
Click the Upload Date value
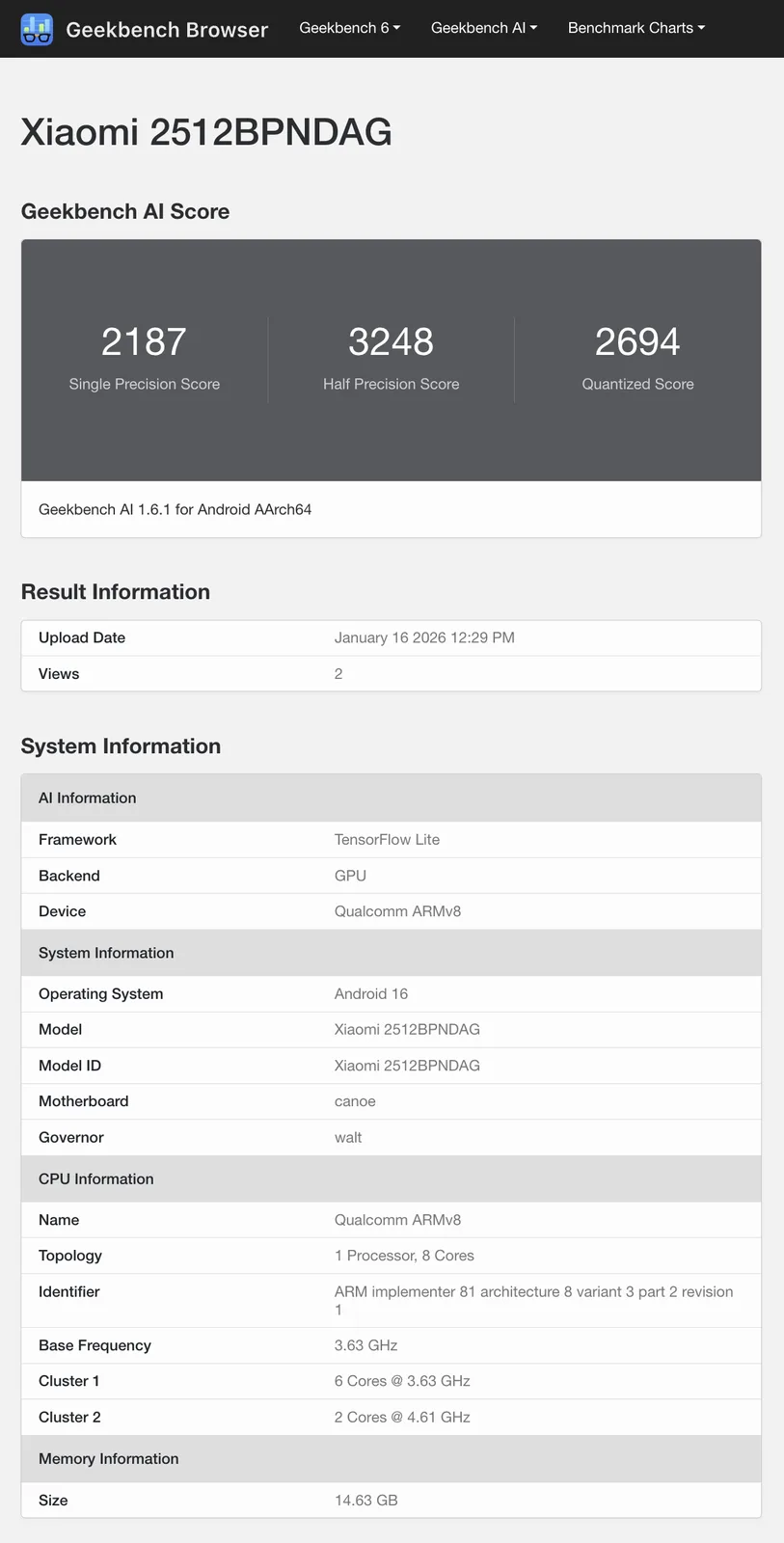pos(424,637)
